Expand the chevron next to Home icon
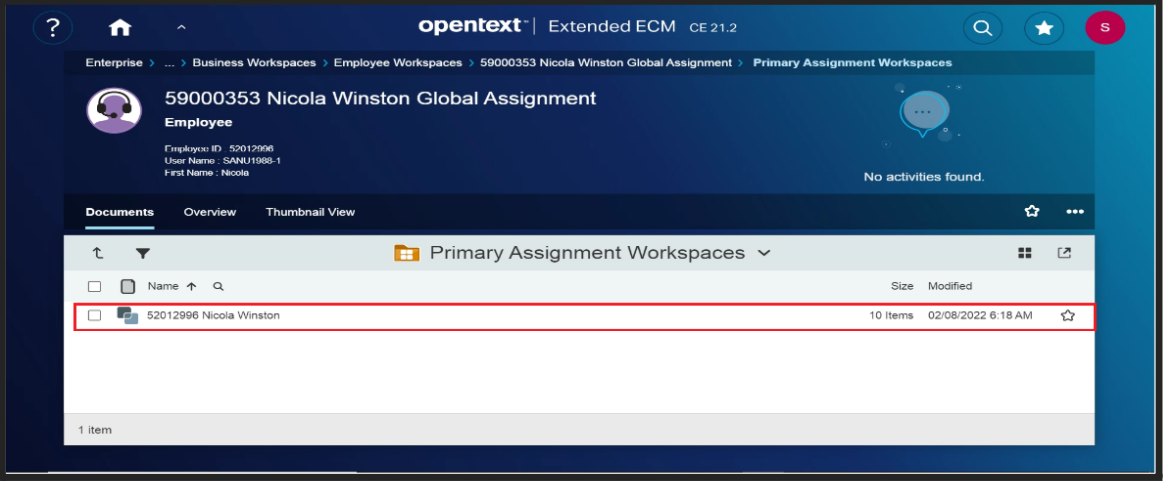Viewport: 1164px width, 482px height. pos(180,28)
